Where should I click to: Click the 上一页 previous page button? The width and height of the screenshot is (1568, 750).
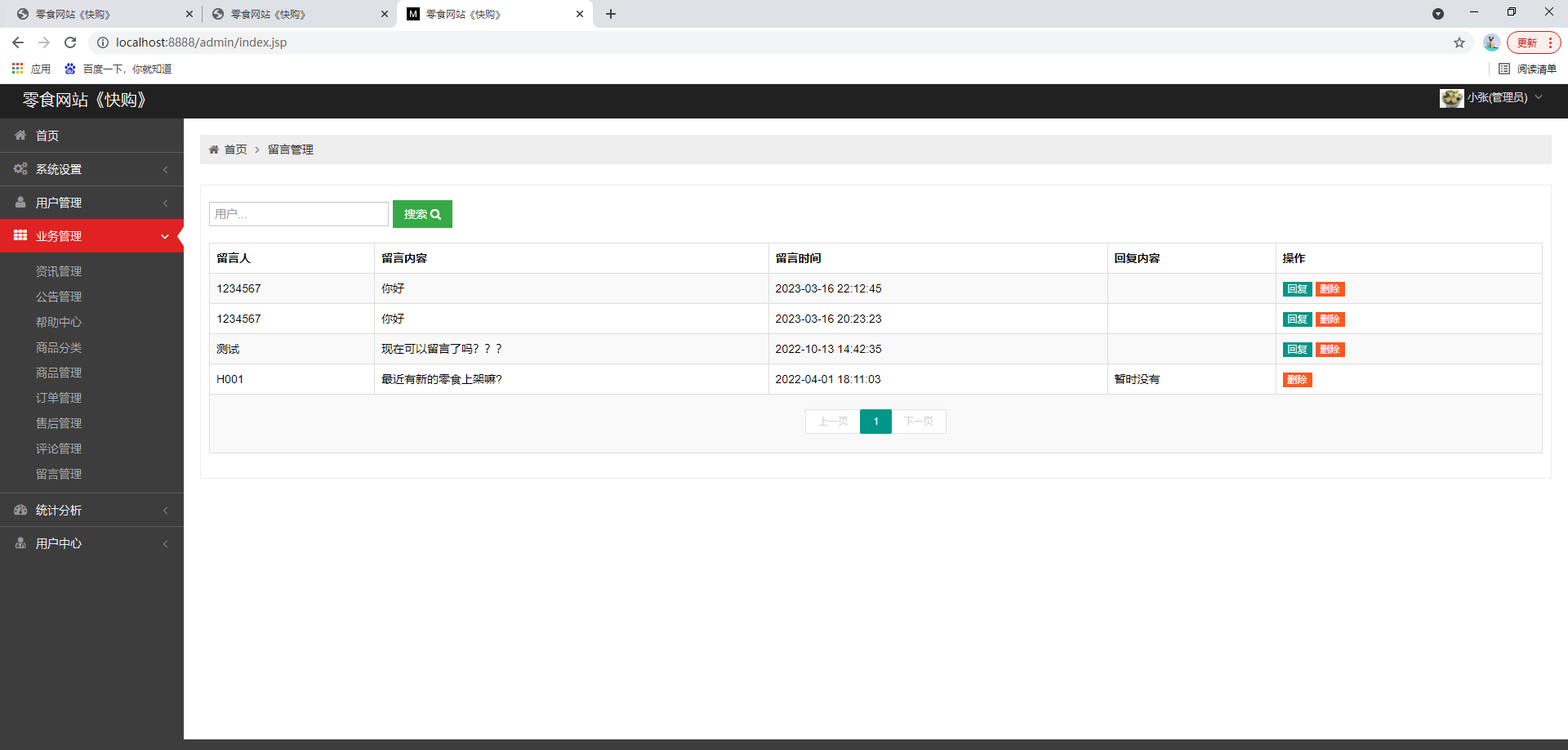click(x=833, y=422)
